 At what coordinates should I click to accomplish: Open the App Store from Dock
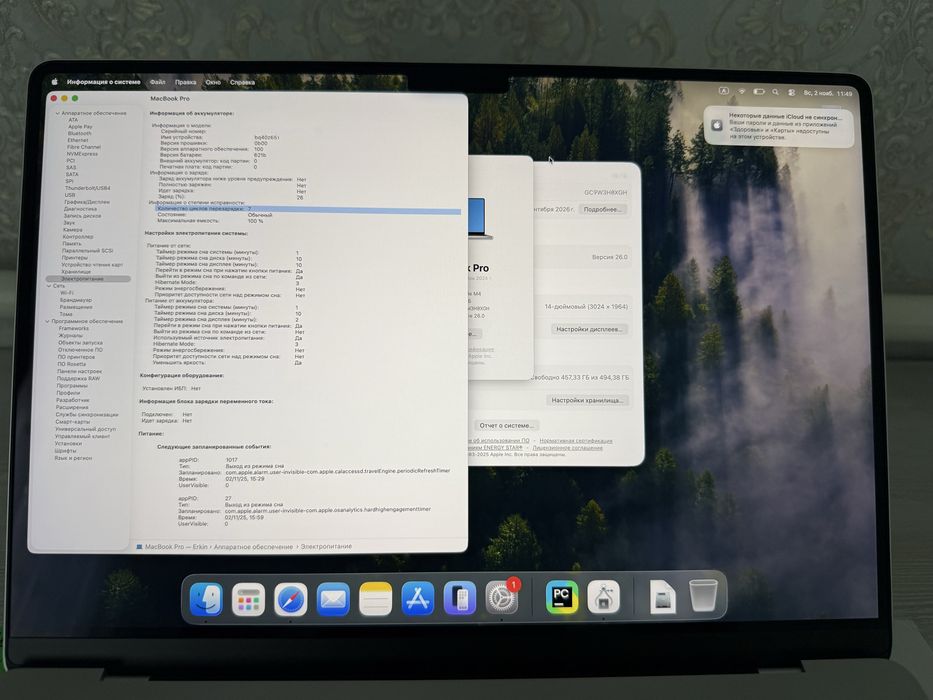point(418,599)
